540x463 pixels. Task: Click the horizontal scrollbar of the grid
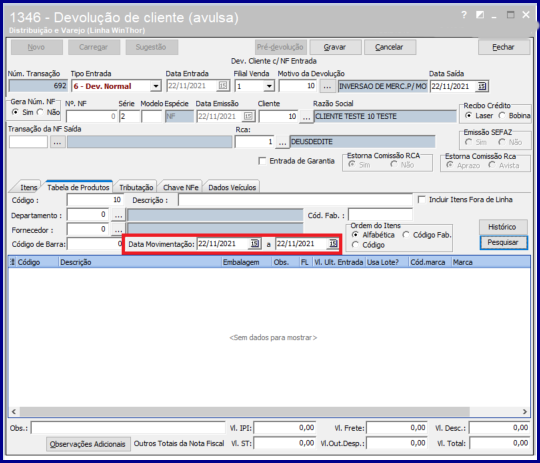245,412
